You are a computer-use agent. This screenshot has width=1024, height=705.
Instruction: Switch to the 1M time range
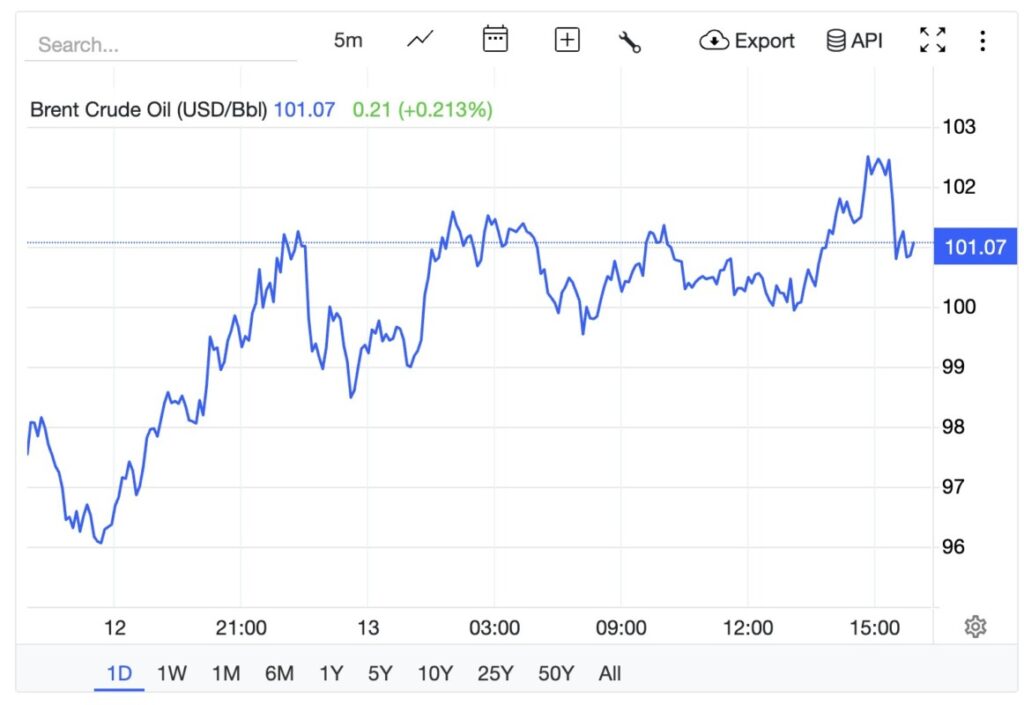pyautogui.click(x=226, y=673)
